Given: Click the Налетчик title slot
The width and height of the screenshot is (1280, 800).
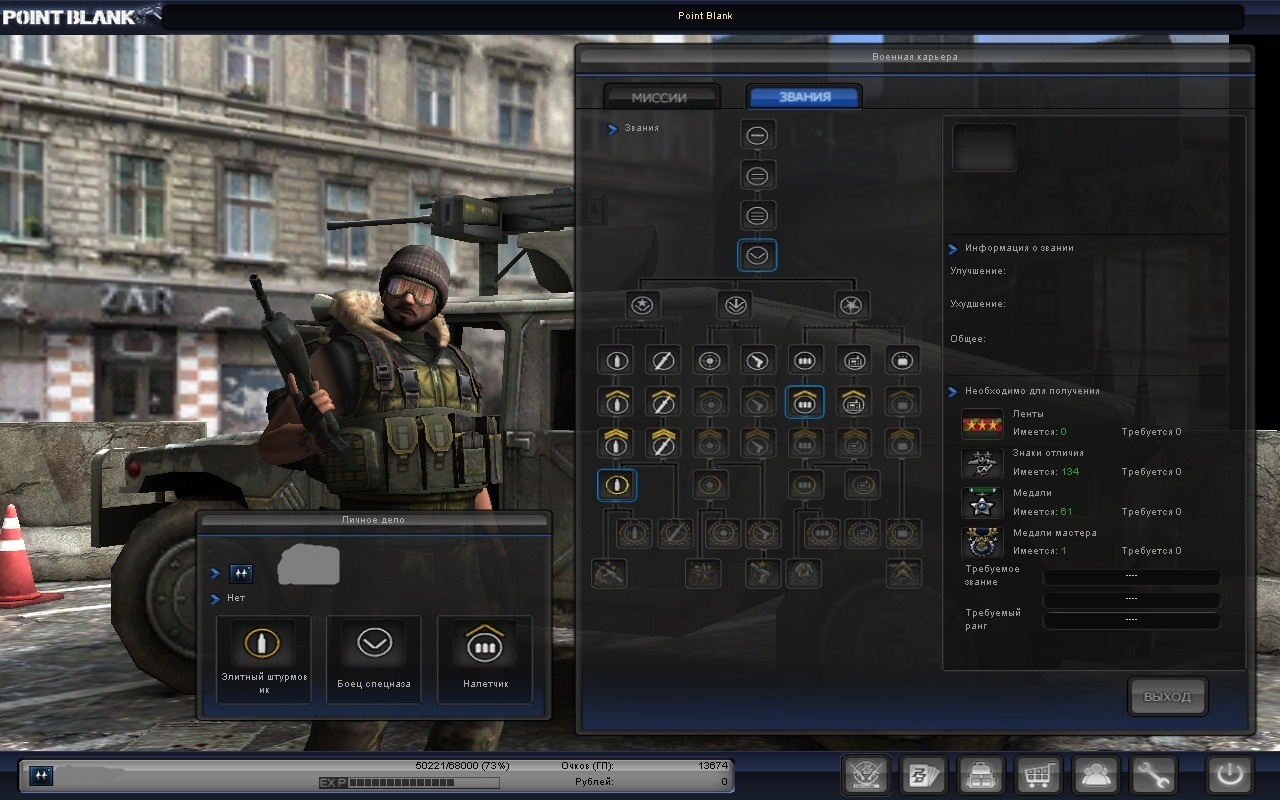Looking at the screenshot, I should [485, 658].
